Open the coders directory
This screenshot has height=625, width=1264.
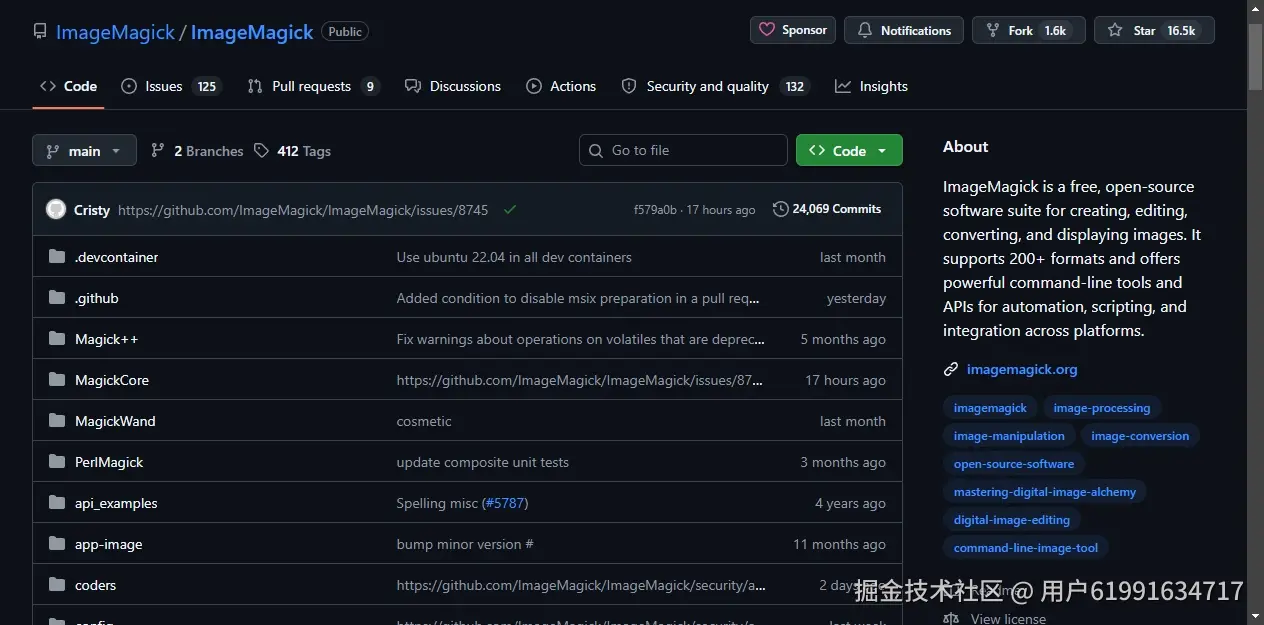click(96, 585)
